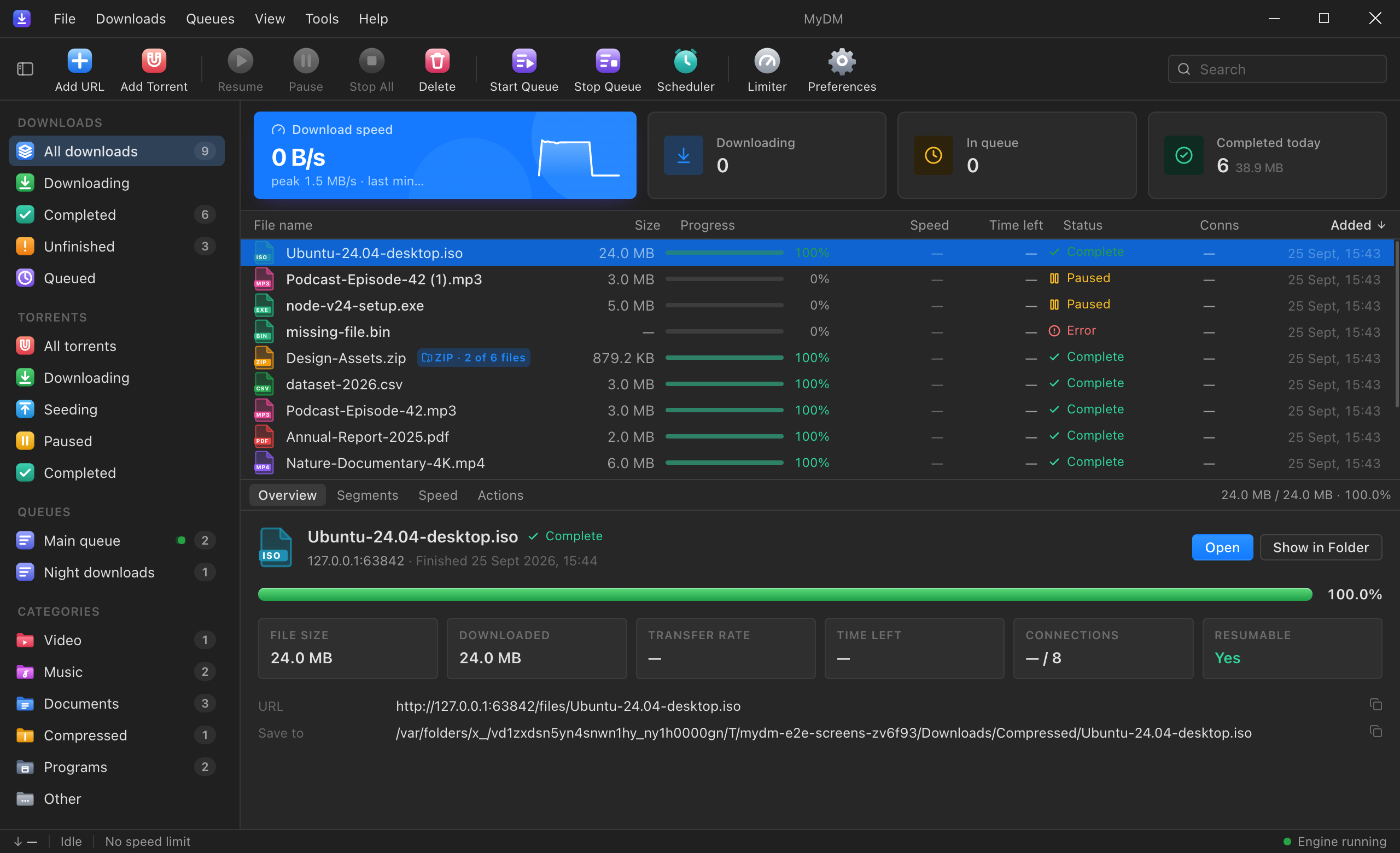Toggle the sidebar panel icon
The width and height of the screenshot is (1400, 853).
point(25,69)
